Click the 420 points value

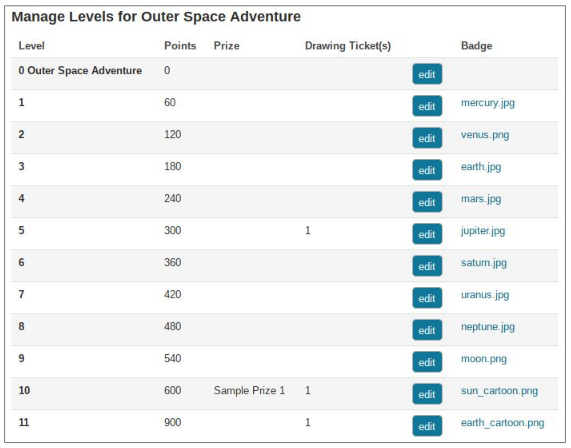[x=173, y=294]
